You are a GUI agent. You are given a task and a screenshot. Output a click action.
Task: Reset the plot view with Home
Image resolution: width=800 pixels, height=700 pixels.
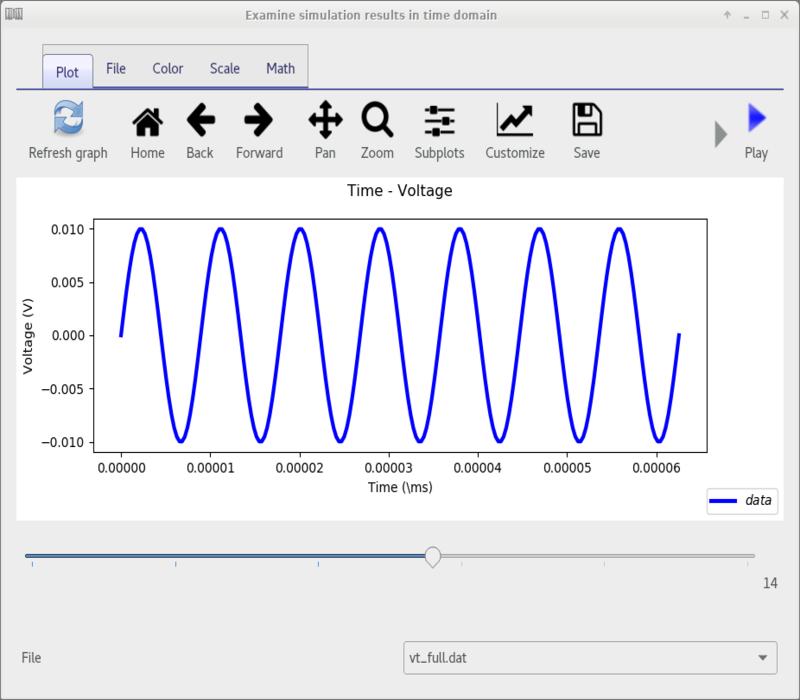[x=147, y=122]
